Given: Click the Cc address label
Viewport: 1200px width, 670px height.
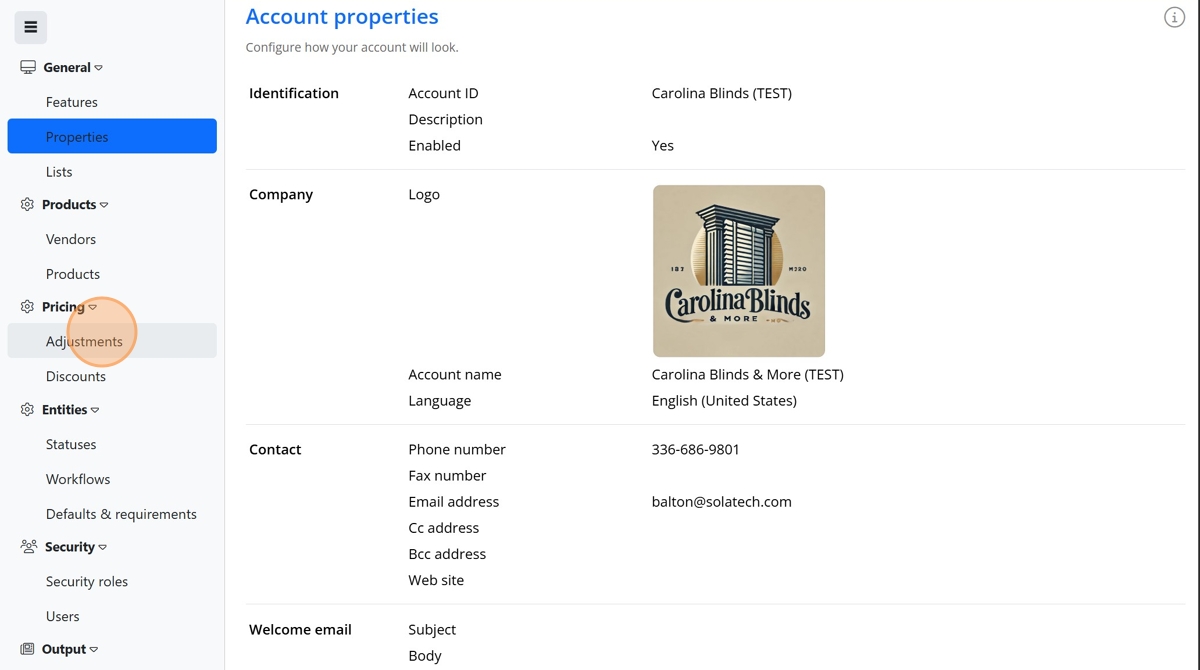Looking at the screenshot, I should [x=443, y=527].
